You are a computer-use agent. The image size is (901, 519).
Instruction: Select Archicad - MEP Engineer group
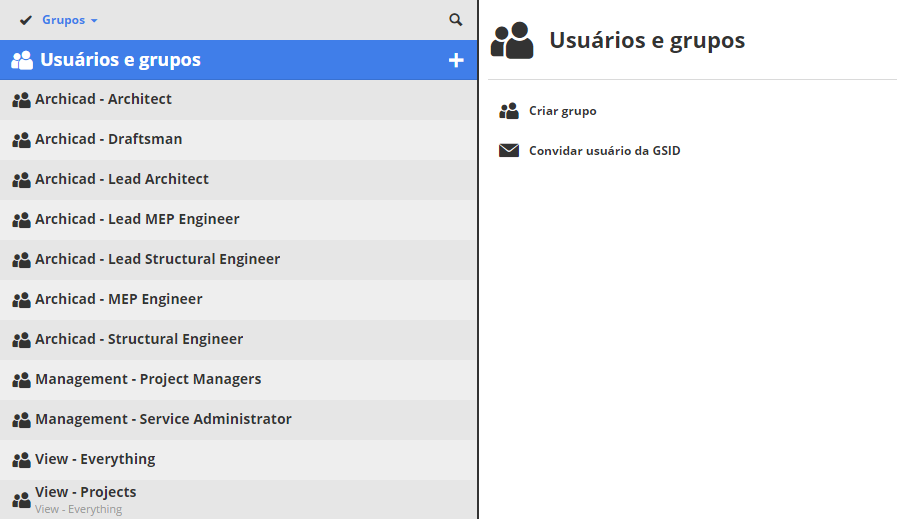(x=119, y=300)
